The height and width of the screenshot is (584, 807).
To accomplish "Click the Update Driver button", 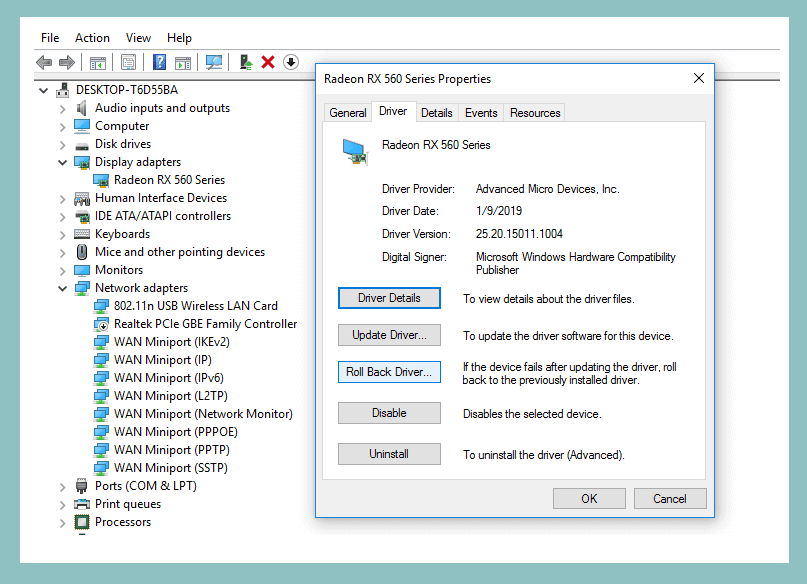I will (389, 335).
